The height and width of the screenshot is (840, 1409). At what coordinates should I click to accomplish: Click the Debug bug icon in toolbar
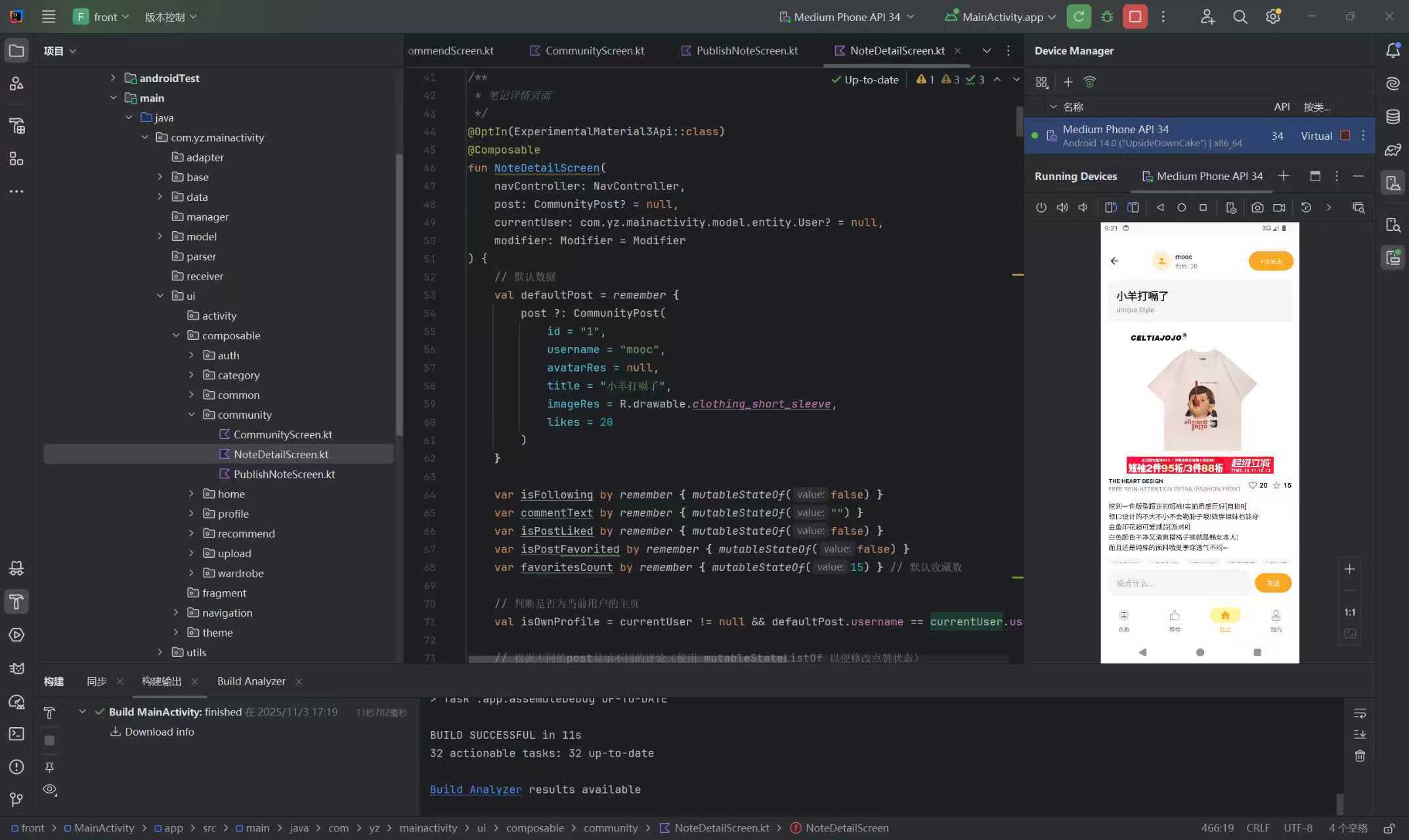click(x=1107, y=17)
